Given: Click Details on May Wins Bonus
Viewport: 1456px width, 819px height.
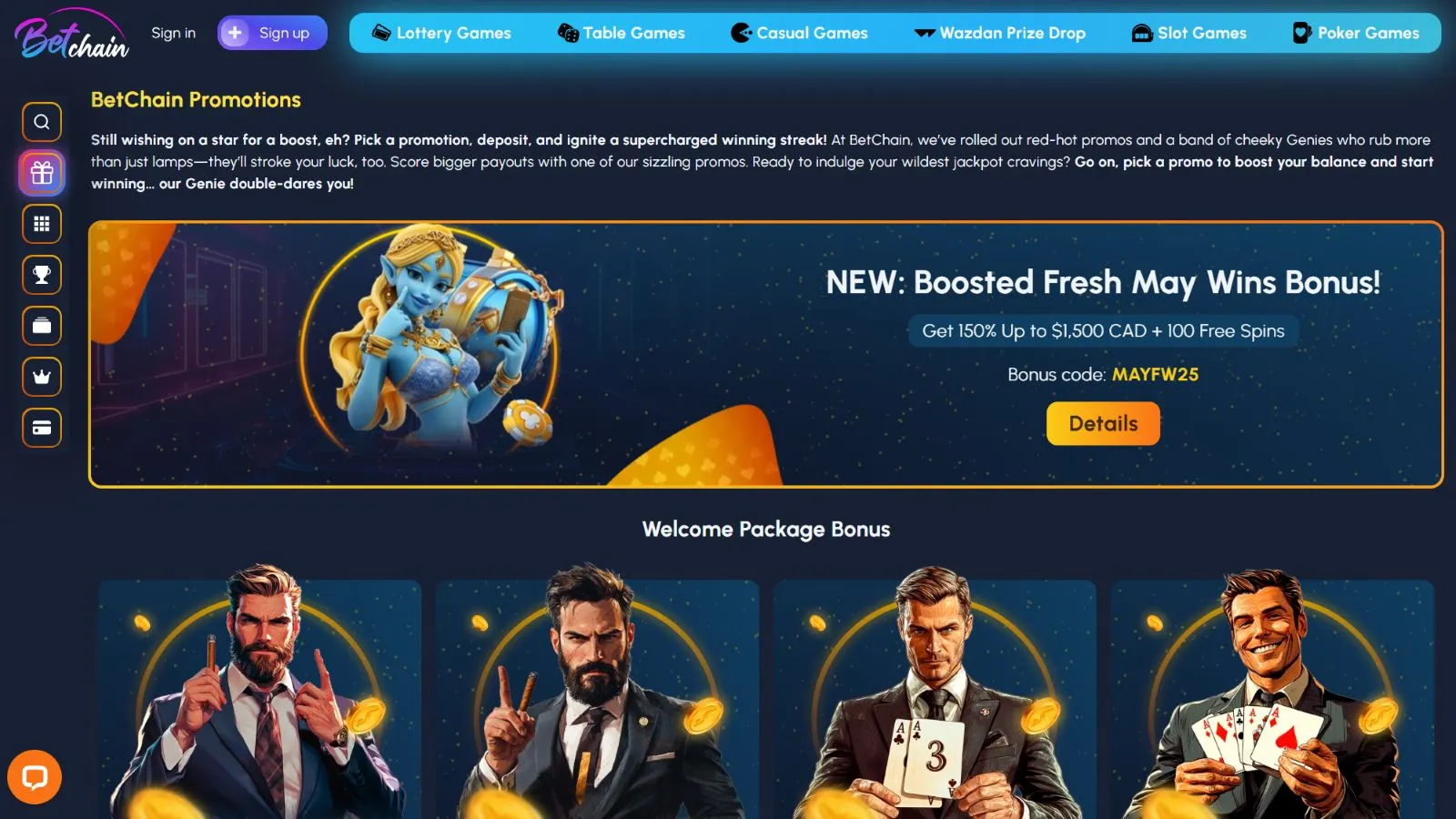Looking at the screenshot, I should pos(1103,424).
